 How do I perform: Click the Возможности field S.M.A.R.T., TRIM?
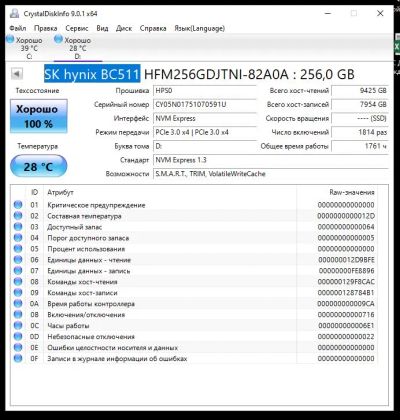click(x=271, y=174)
